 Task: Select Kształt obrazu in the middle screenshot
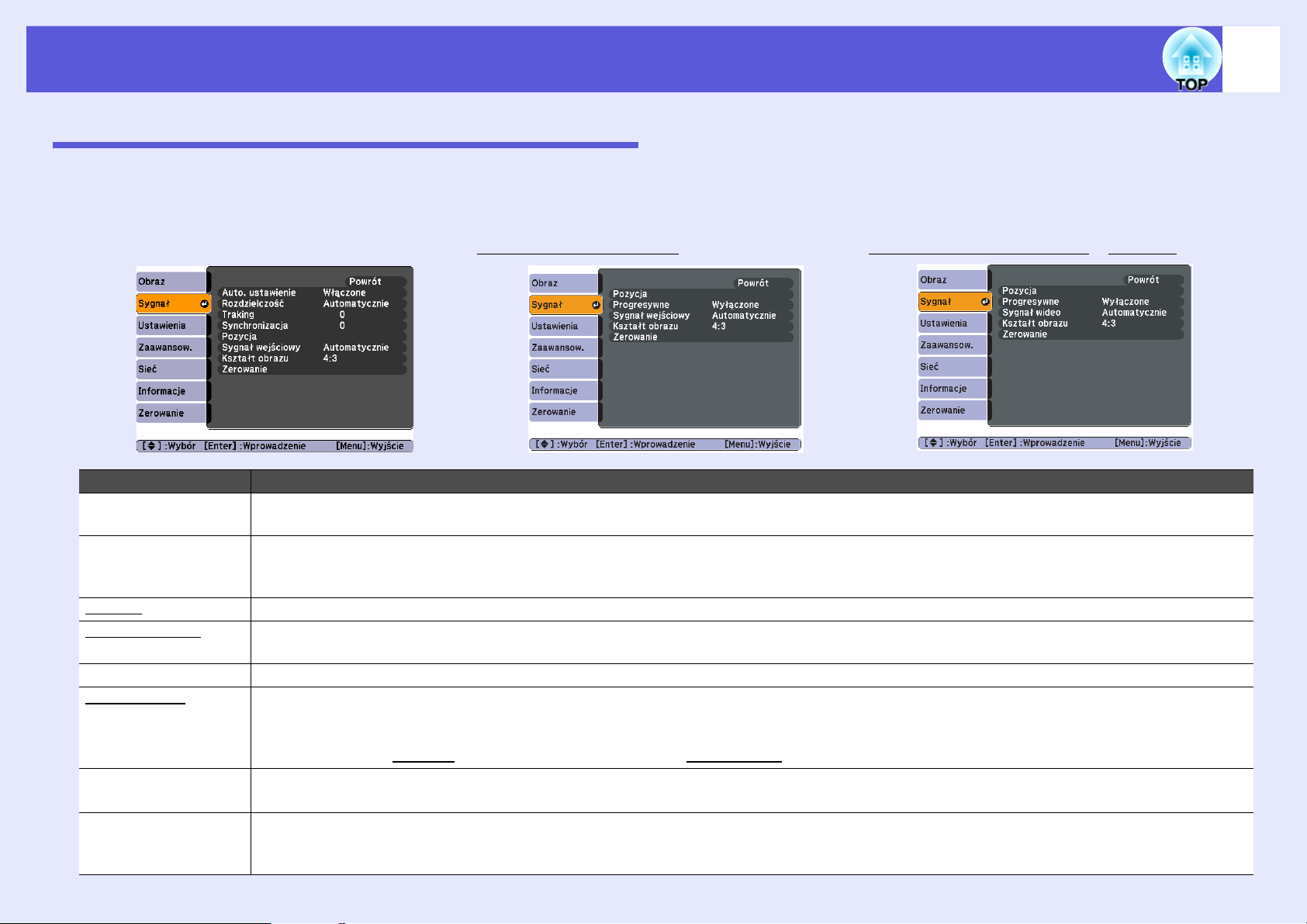(x=700, y=327)
